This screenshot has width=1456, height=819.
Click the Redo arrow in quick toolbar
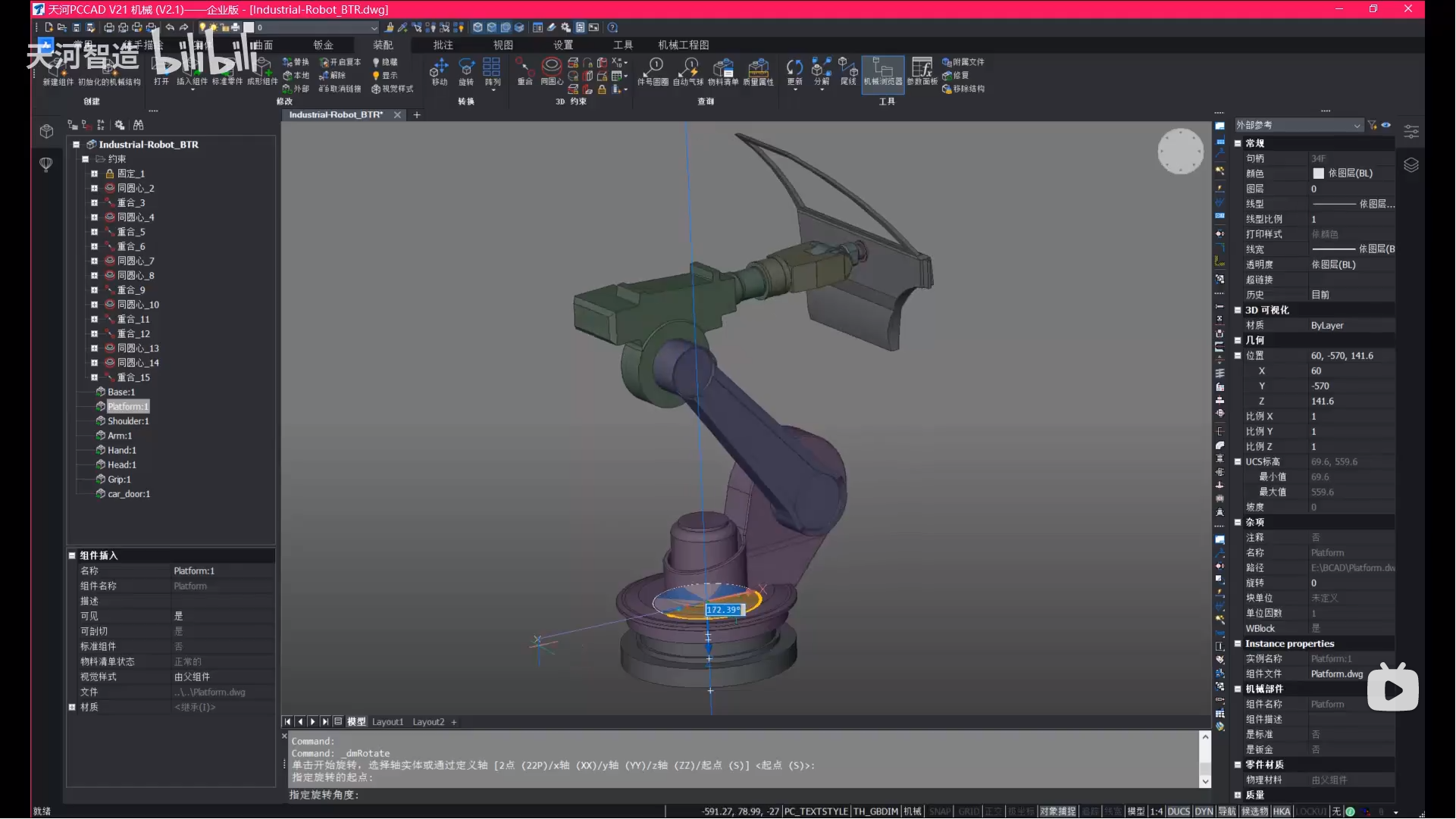point(183,27)
